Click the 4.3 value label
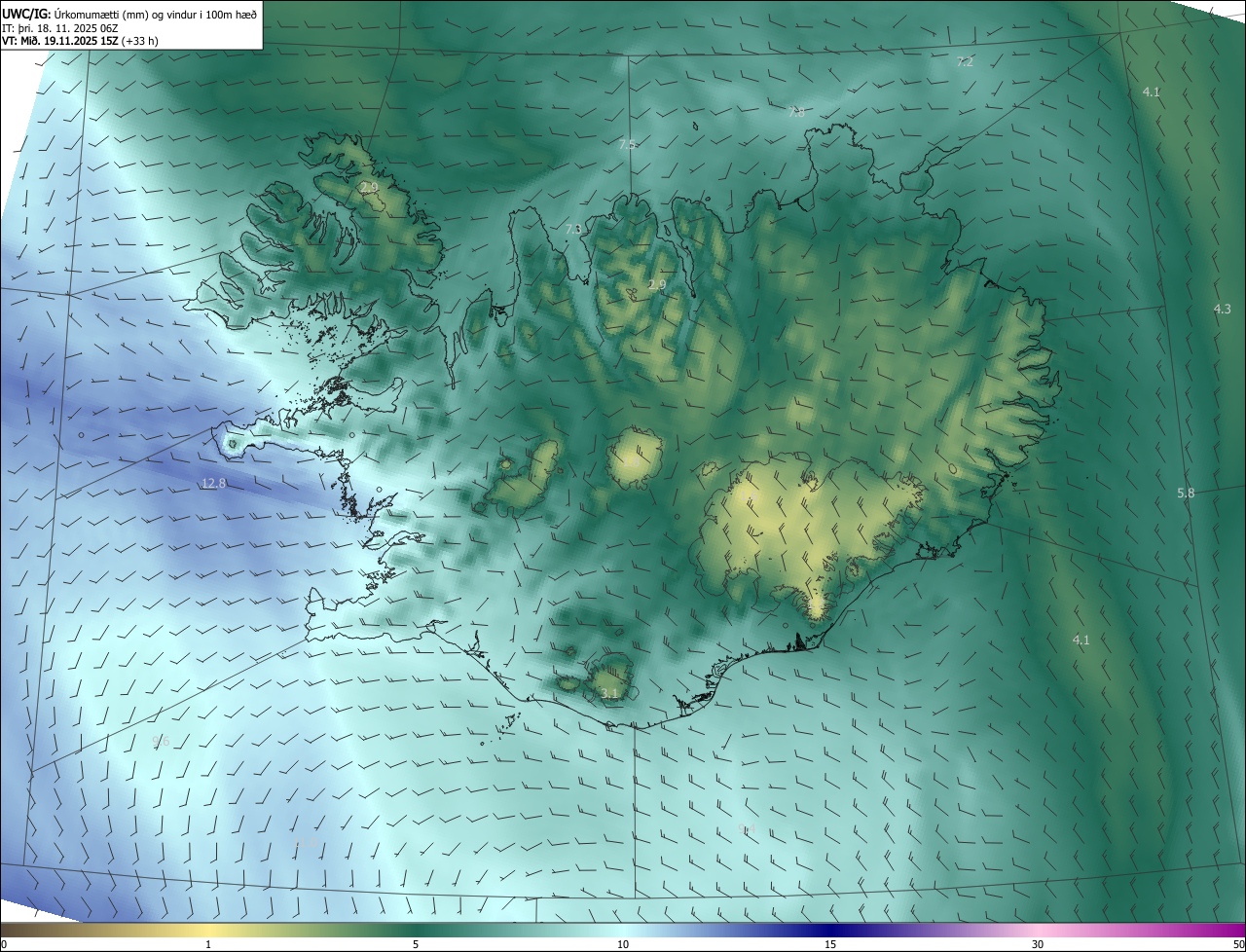Viewport: 1246px width, 952px height. [1222, 309]
